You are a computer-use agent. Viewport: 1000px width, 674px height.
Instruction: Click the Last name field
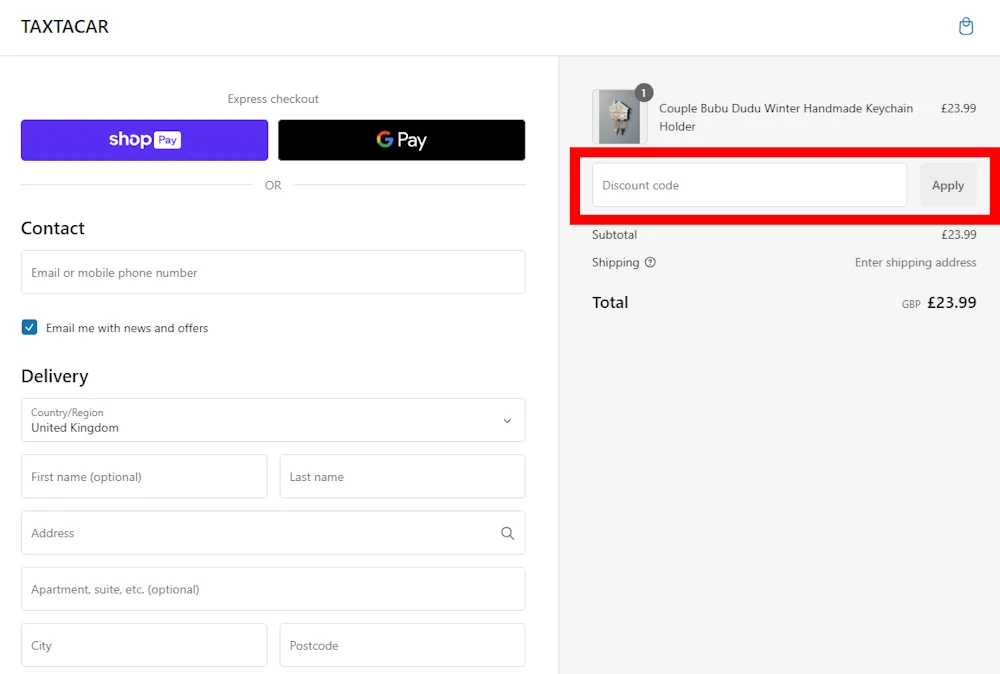402,476
